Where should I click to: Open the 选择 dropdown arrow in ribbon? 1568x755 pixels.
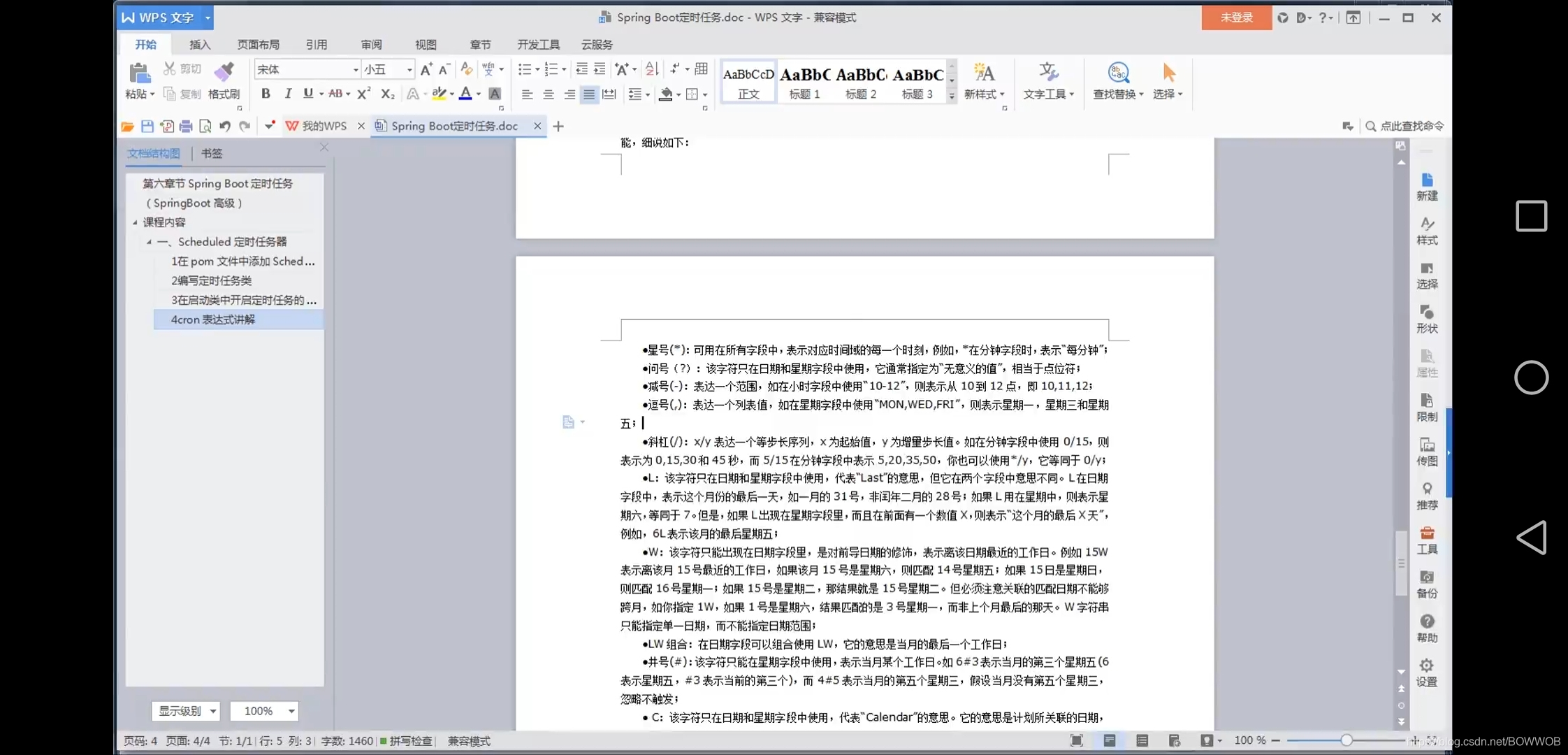click(x=1180, y=94)
